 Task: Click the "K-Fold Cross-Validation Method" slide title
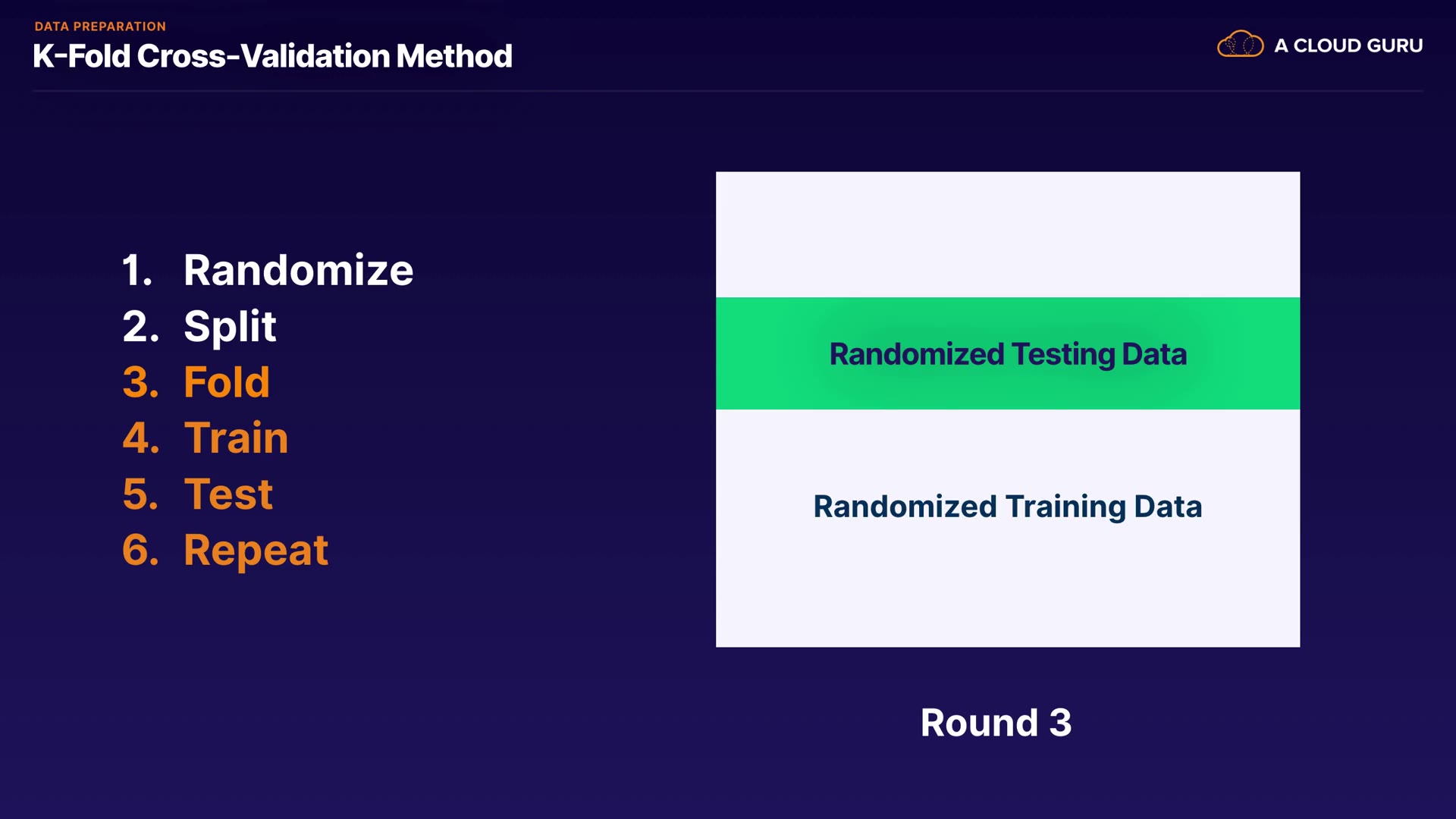coord(272,56)
